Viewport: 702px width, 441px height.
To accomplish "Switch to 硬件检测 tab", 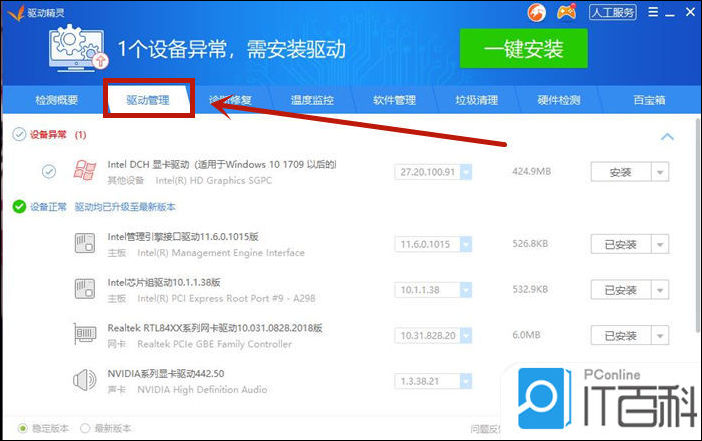I will click(559, 100).
